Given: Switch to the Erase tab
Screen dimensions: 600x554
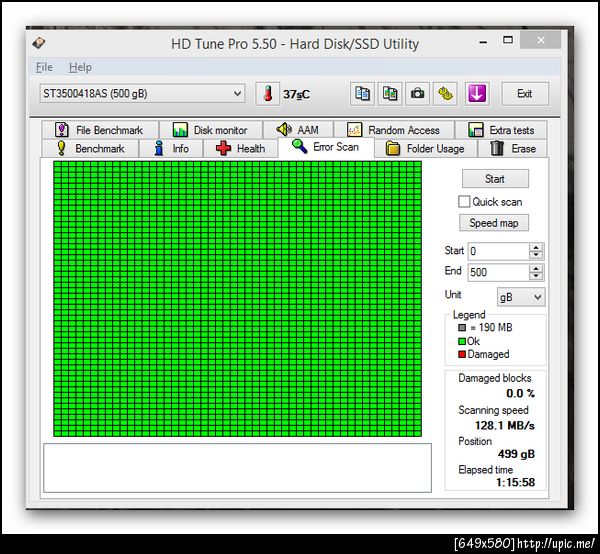Looking at the screenshot, I should [513, 148].
